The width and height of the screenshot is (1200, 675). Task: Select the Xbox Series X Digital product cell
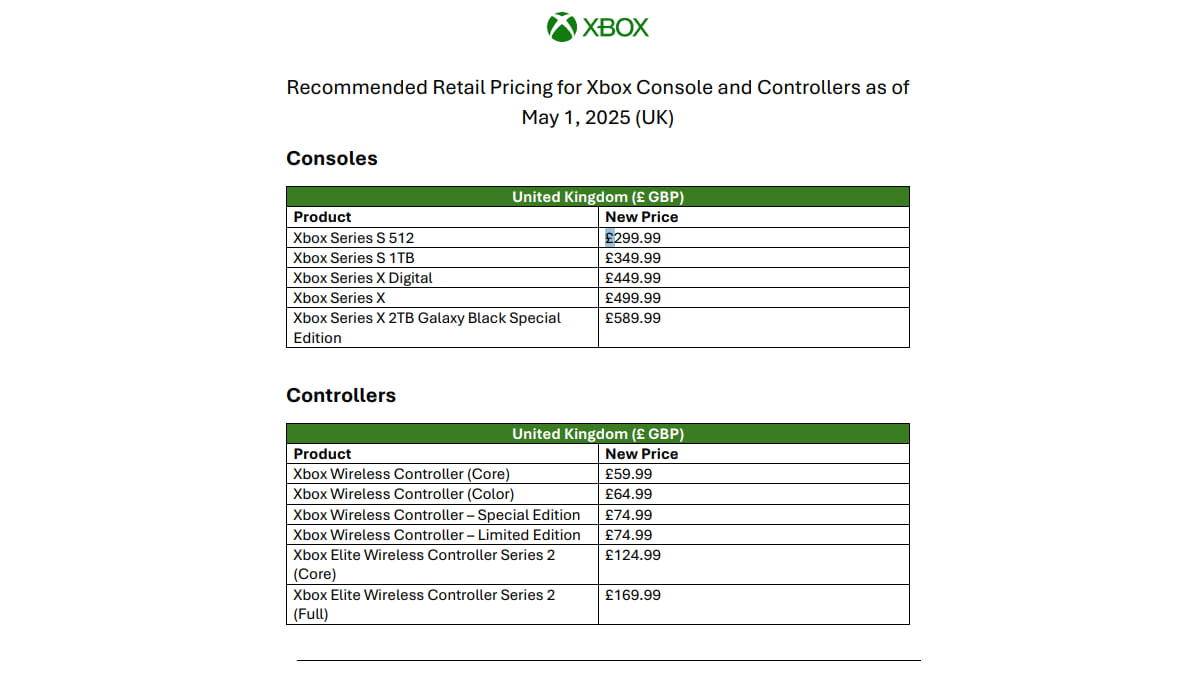coord(363,278)
